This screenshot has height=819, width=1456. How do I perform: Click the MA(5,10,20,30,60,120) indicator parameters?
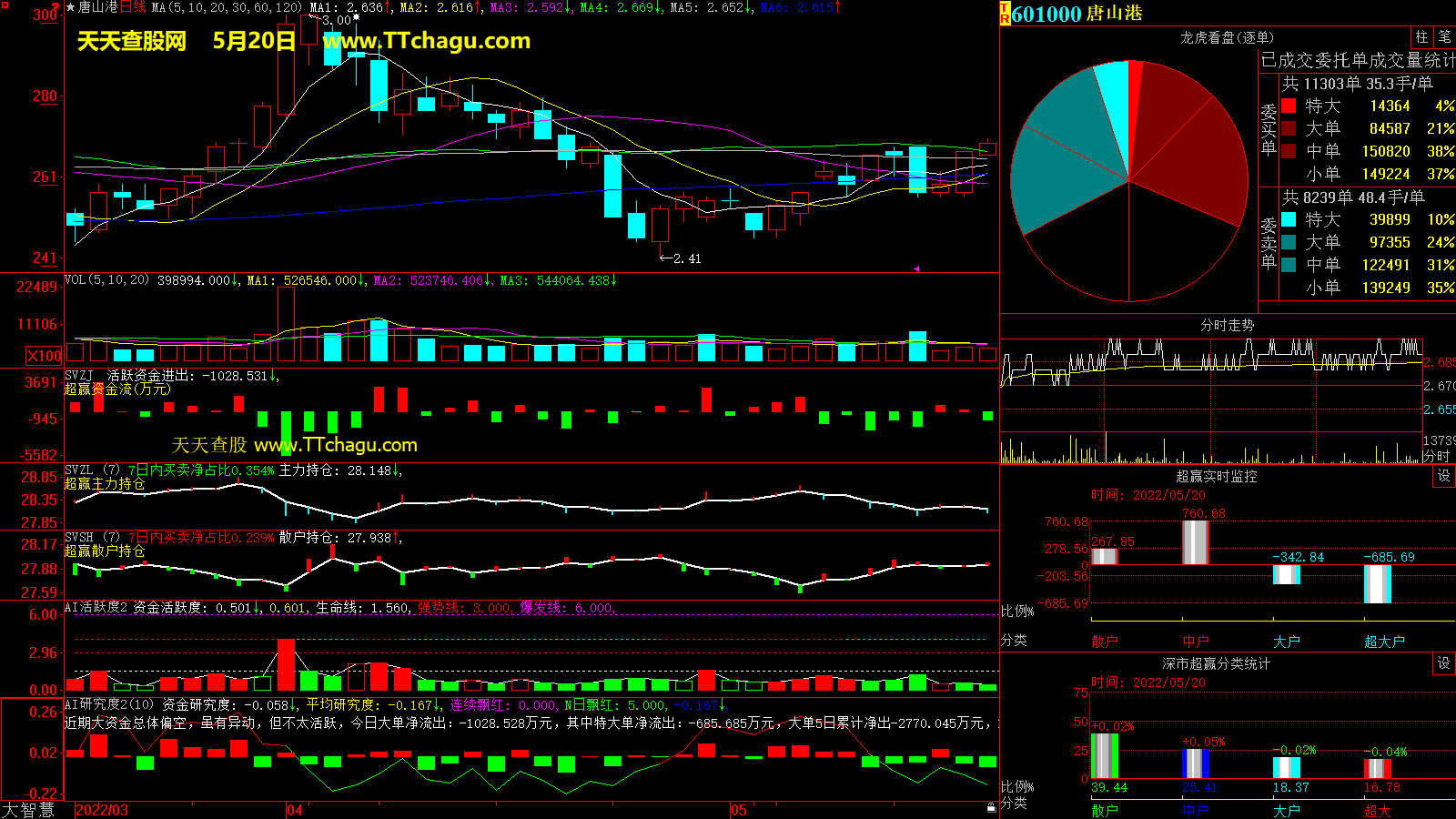click(x=227, y=7)
